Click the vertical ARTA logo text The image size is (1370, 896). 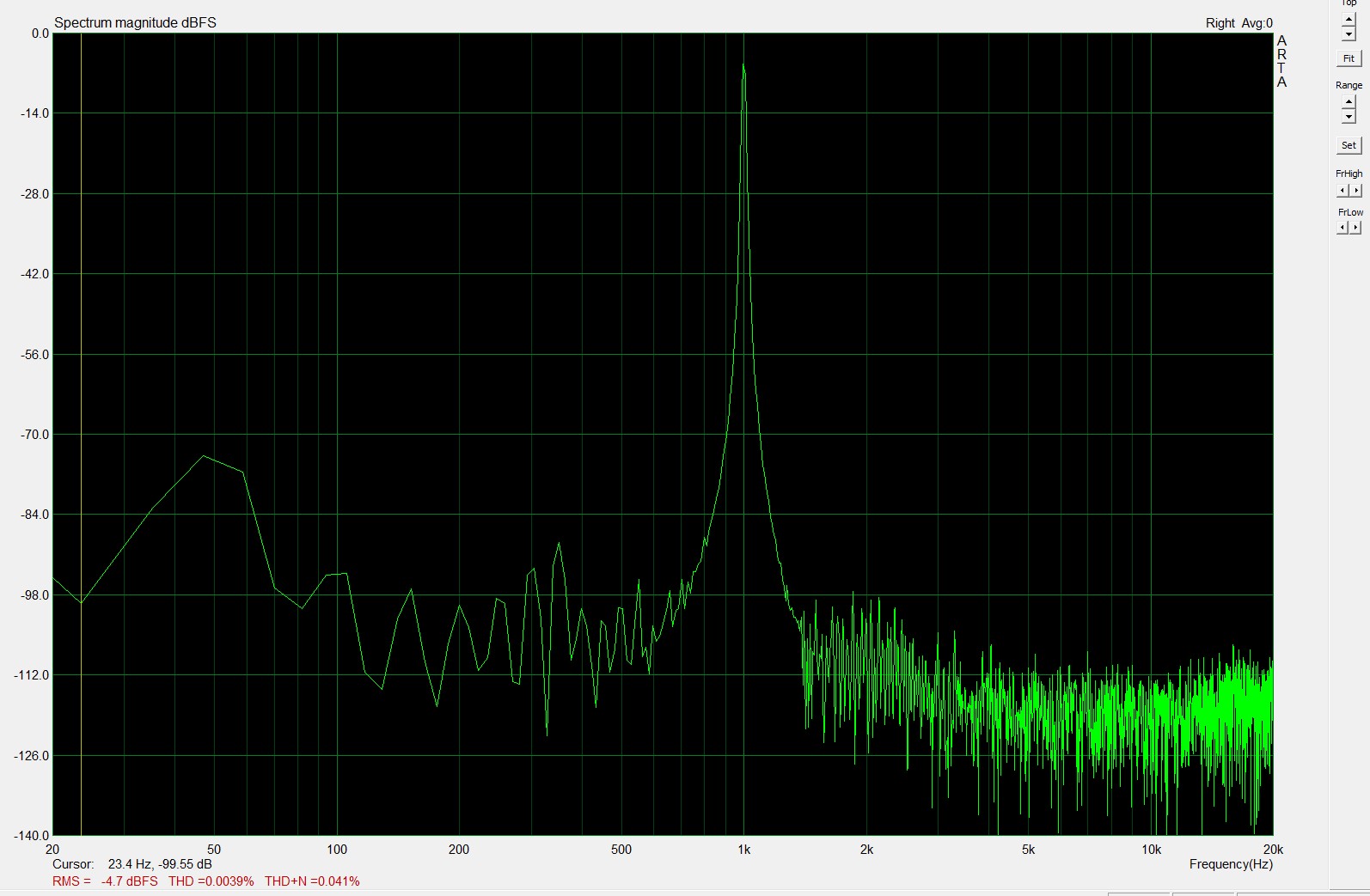(x=1281, y=62)
